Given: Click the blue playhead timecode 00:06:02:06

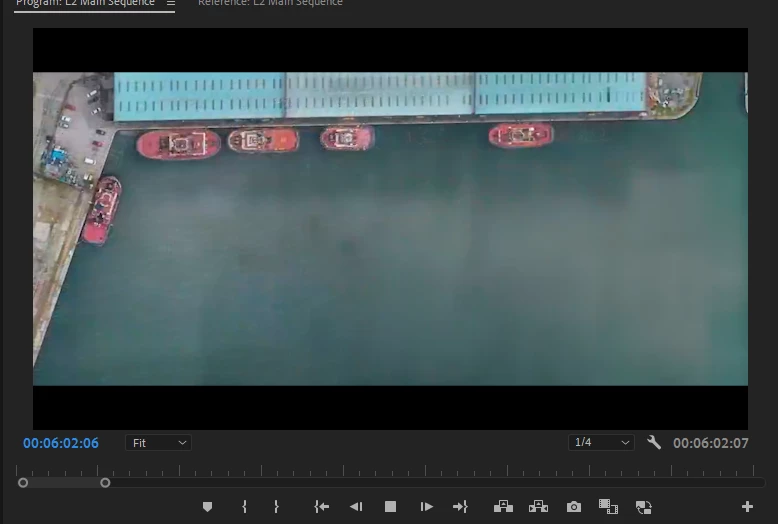Looking at the screenshot, I should (61, 443).
